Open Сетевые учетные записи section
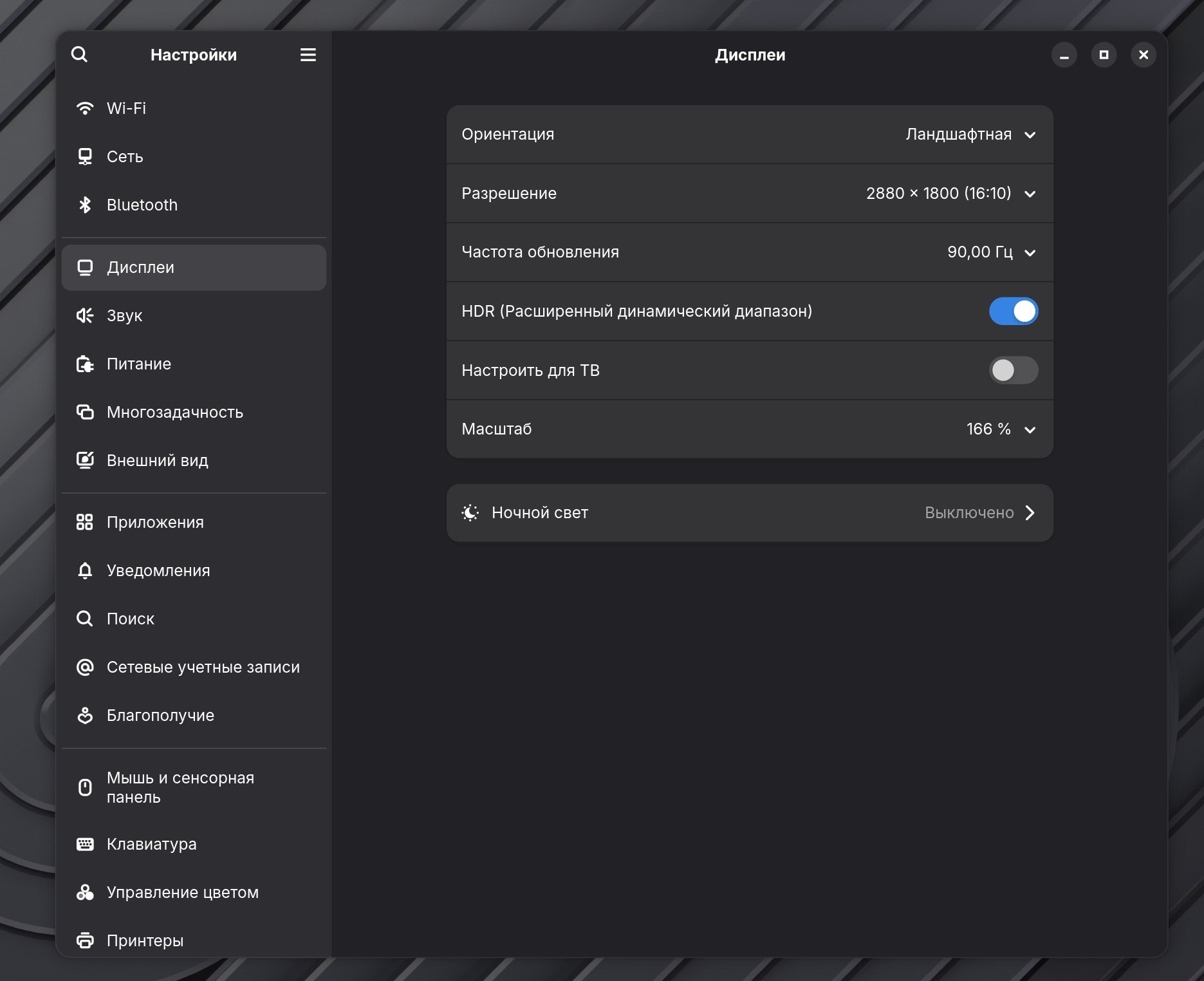Screen dimensions: 1204x981 coord(203,667)
